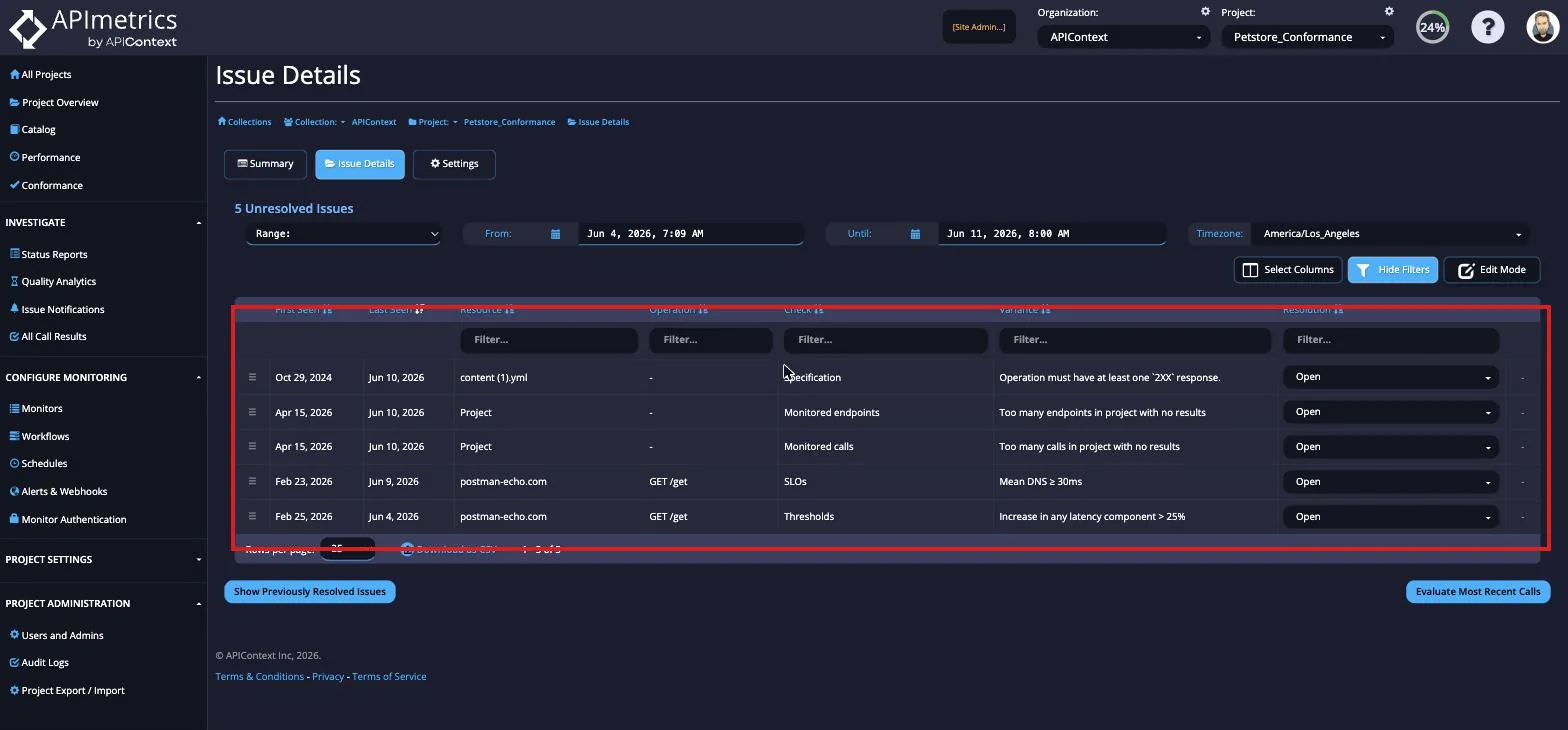Click the Until date calendar icon
Screen dimensions: 1568x730
pyautogui.click(x=915, y=234)
